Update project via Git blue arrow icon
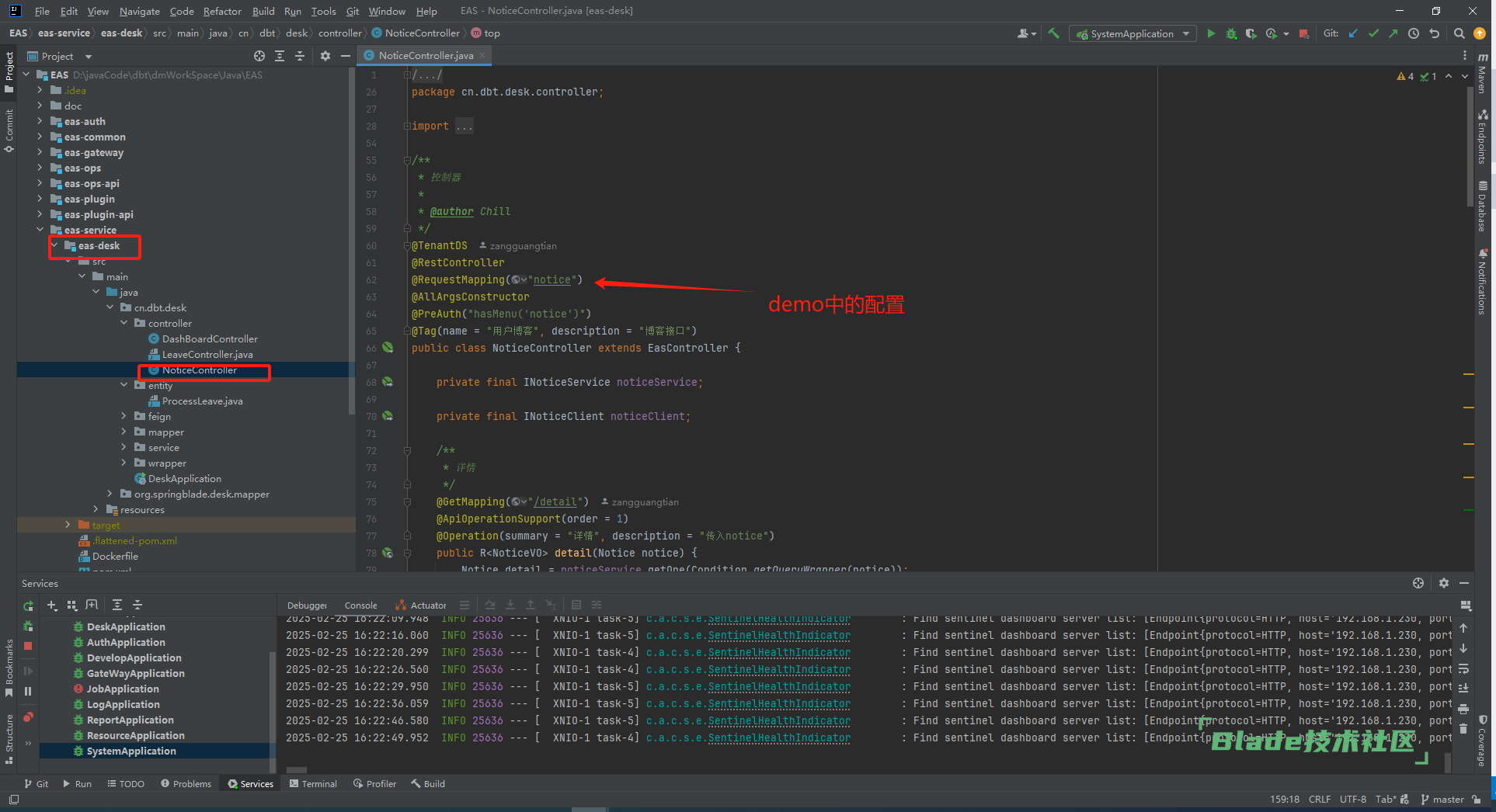 [1353, 33]
